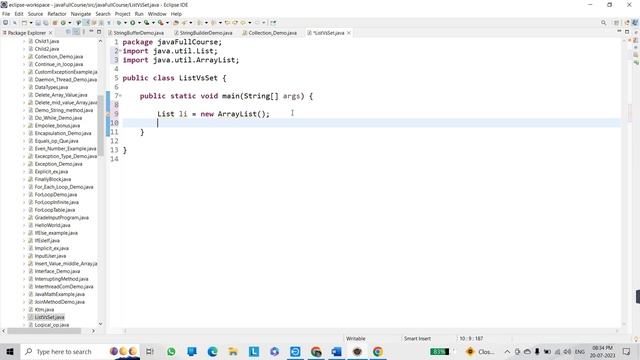Show hidden system tray icons
This screenshot has width=640, height=360.
click(507, 351)
